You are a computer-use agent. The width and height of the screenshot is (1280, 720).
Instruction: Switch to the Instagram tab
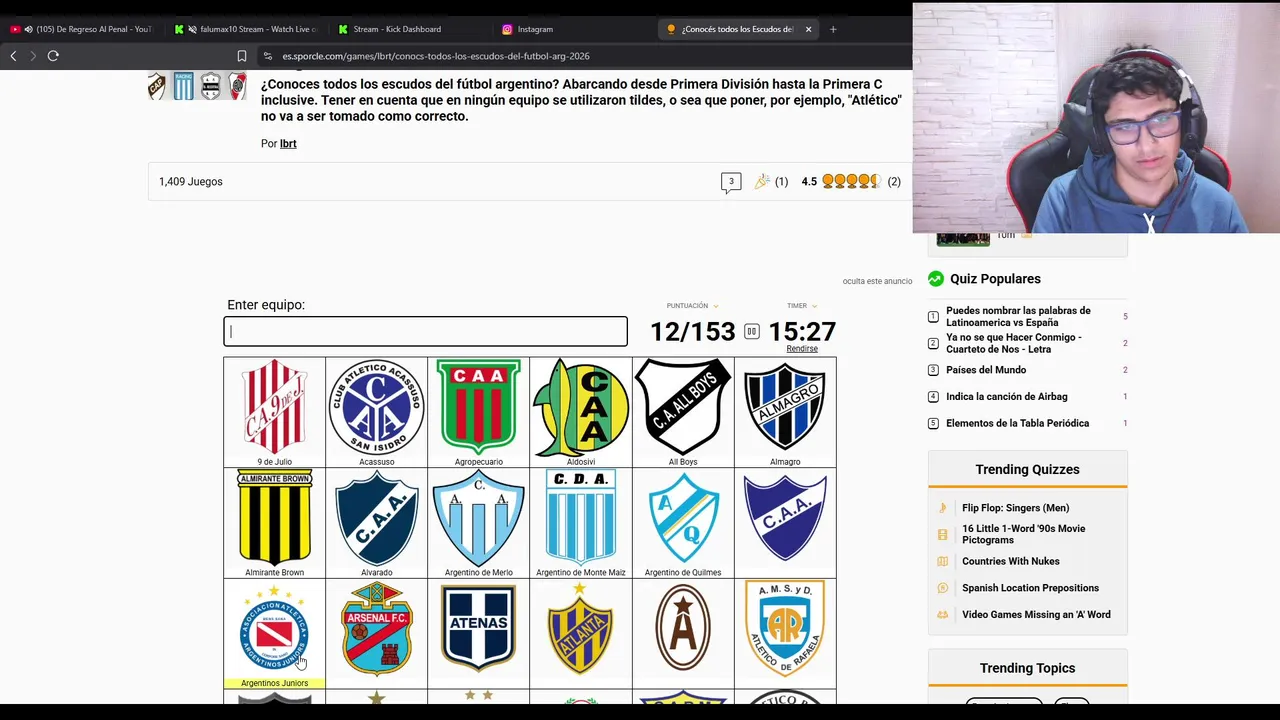pos(570,29)
